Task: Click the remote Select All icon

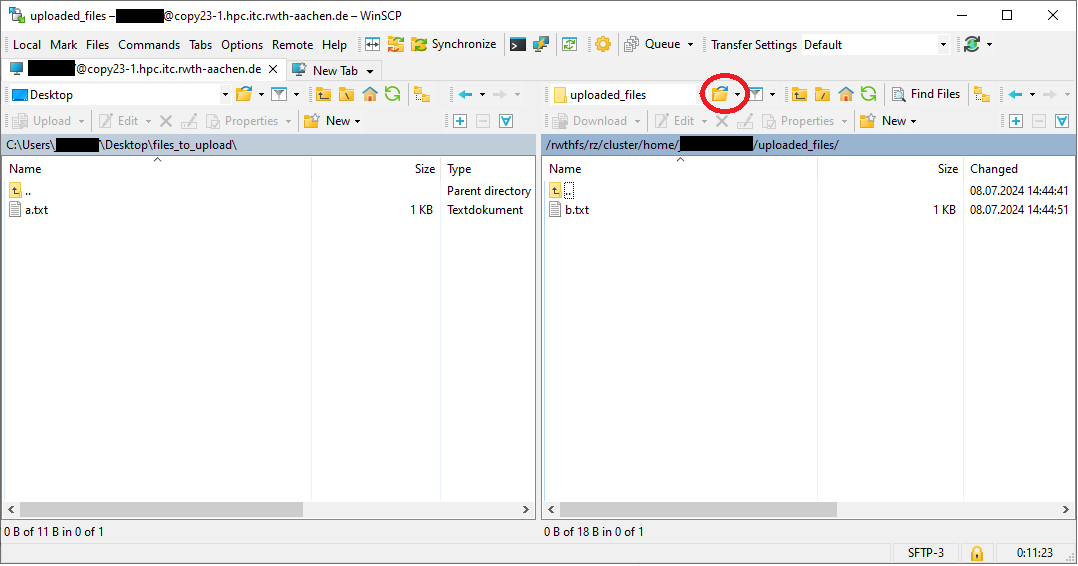Action: pyautogui.click(x=1062, y=121)
